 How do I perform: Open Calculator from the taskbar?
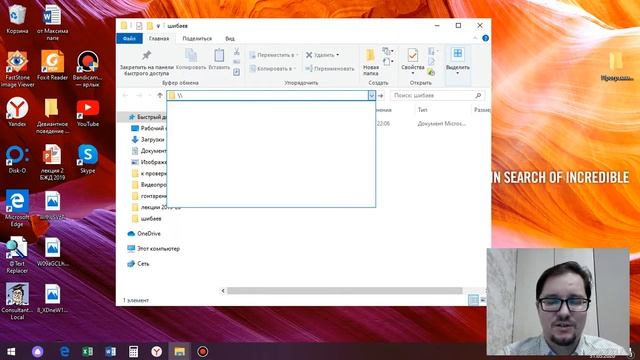coord(133,351)
